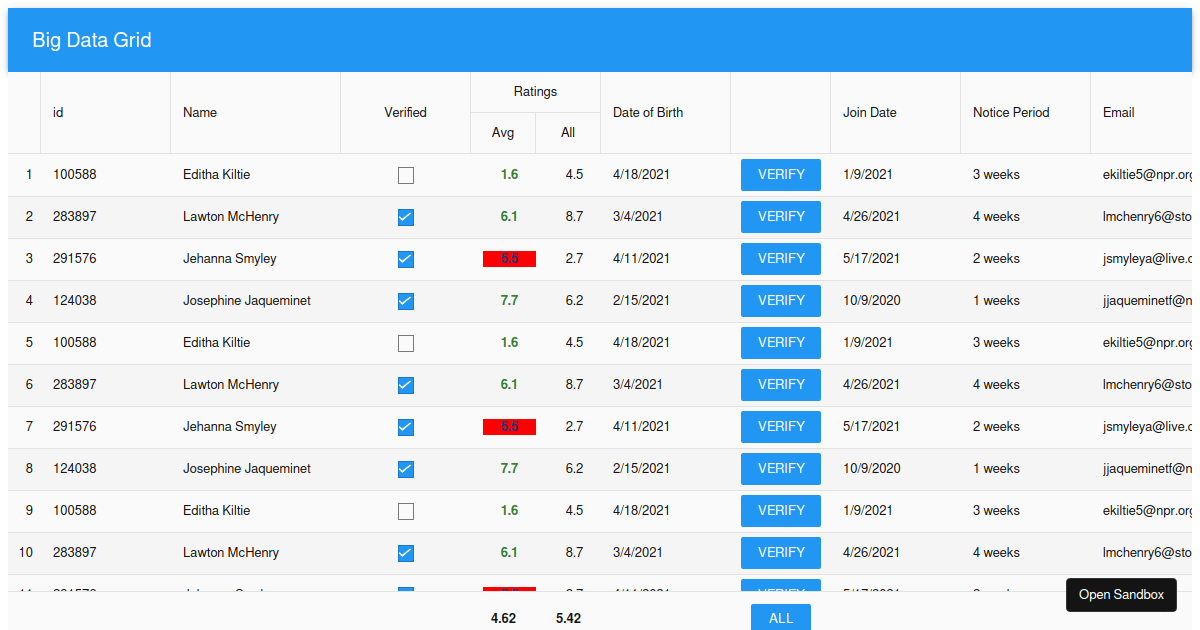This screenshot has height=630, width=1200.
Task: Uncheck Jehanna Smyley's Verified checkbox in row 7
Action: (x=406, y=427)
